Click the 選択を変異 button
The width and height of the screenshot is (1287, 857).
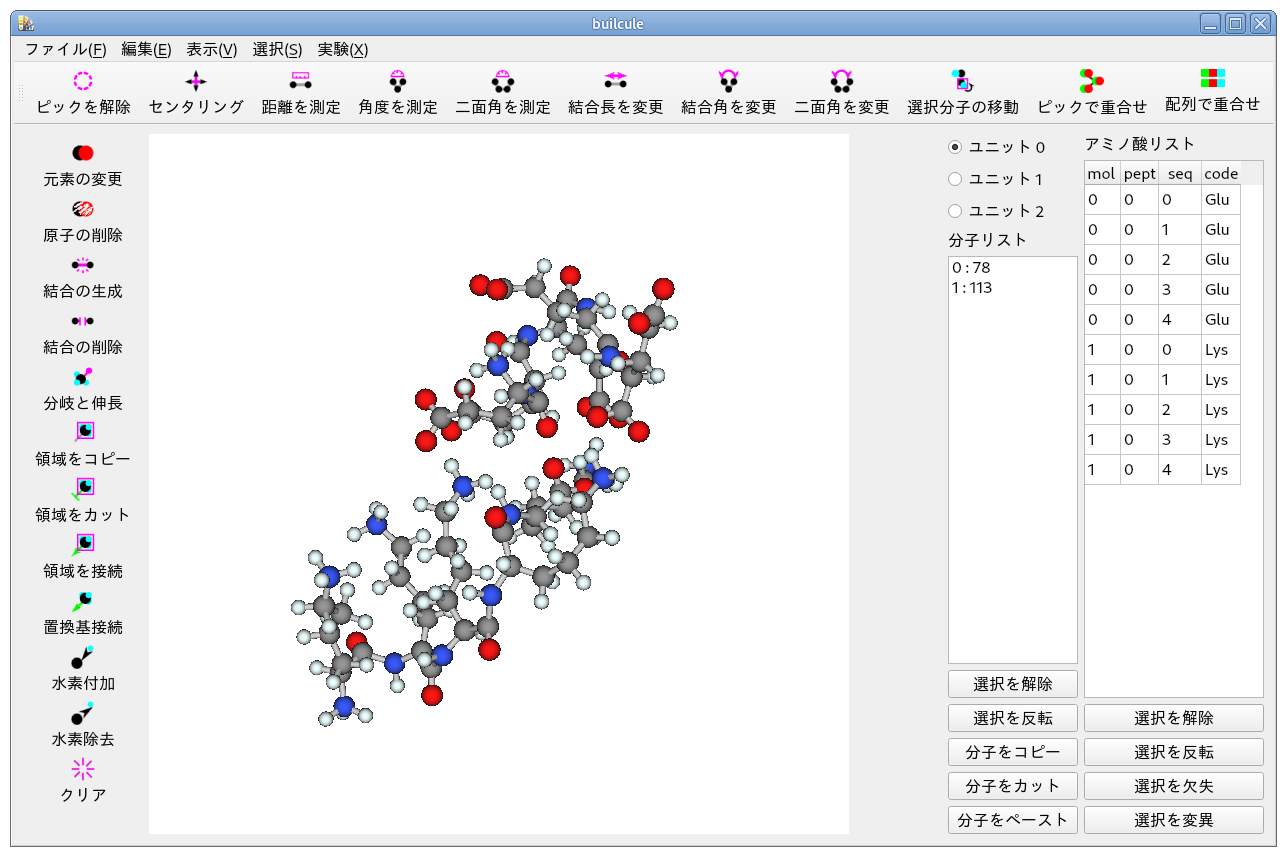1173,820
